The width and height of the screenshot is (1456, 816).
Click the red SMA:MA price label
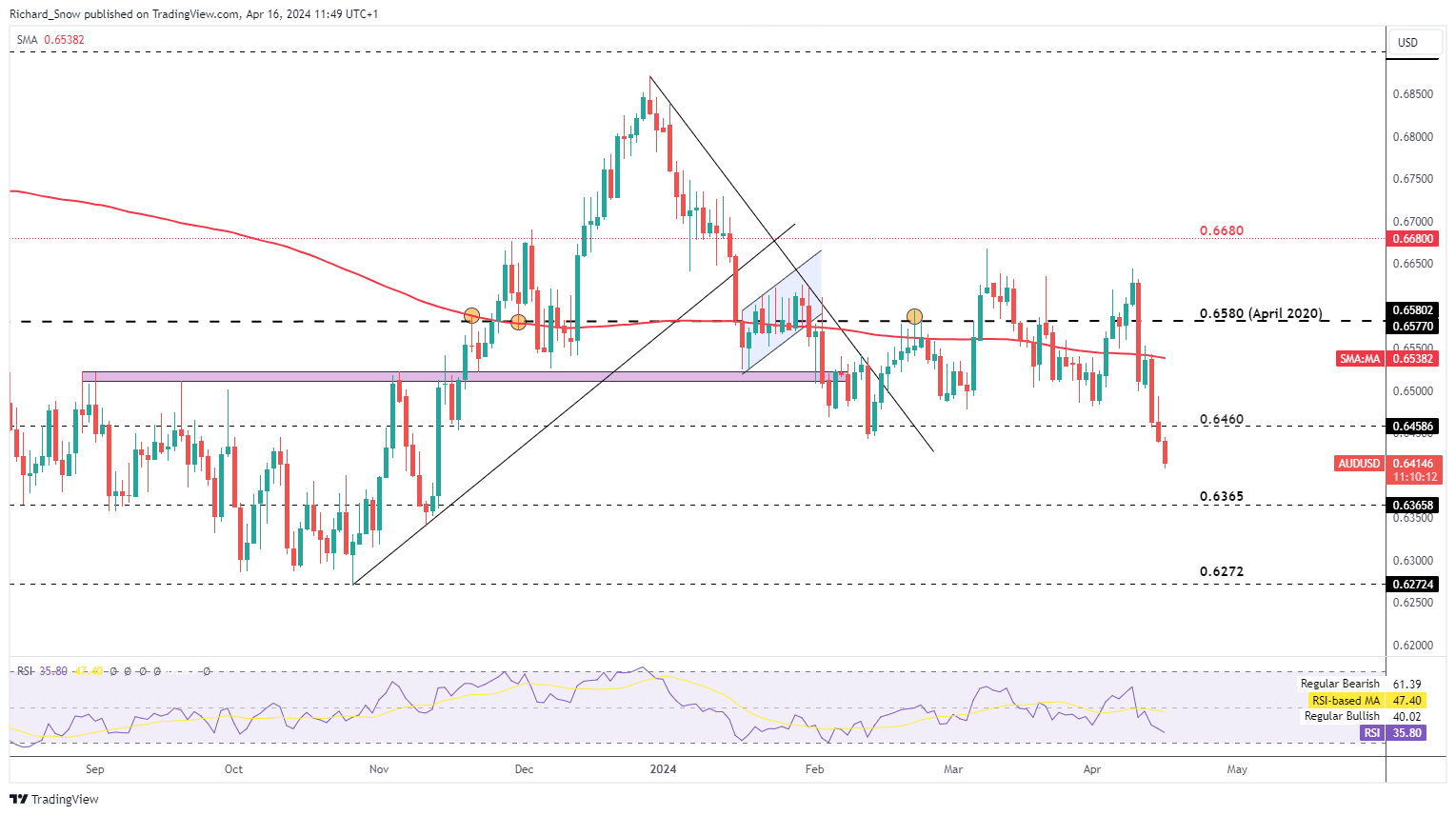click(1359, 359)
